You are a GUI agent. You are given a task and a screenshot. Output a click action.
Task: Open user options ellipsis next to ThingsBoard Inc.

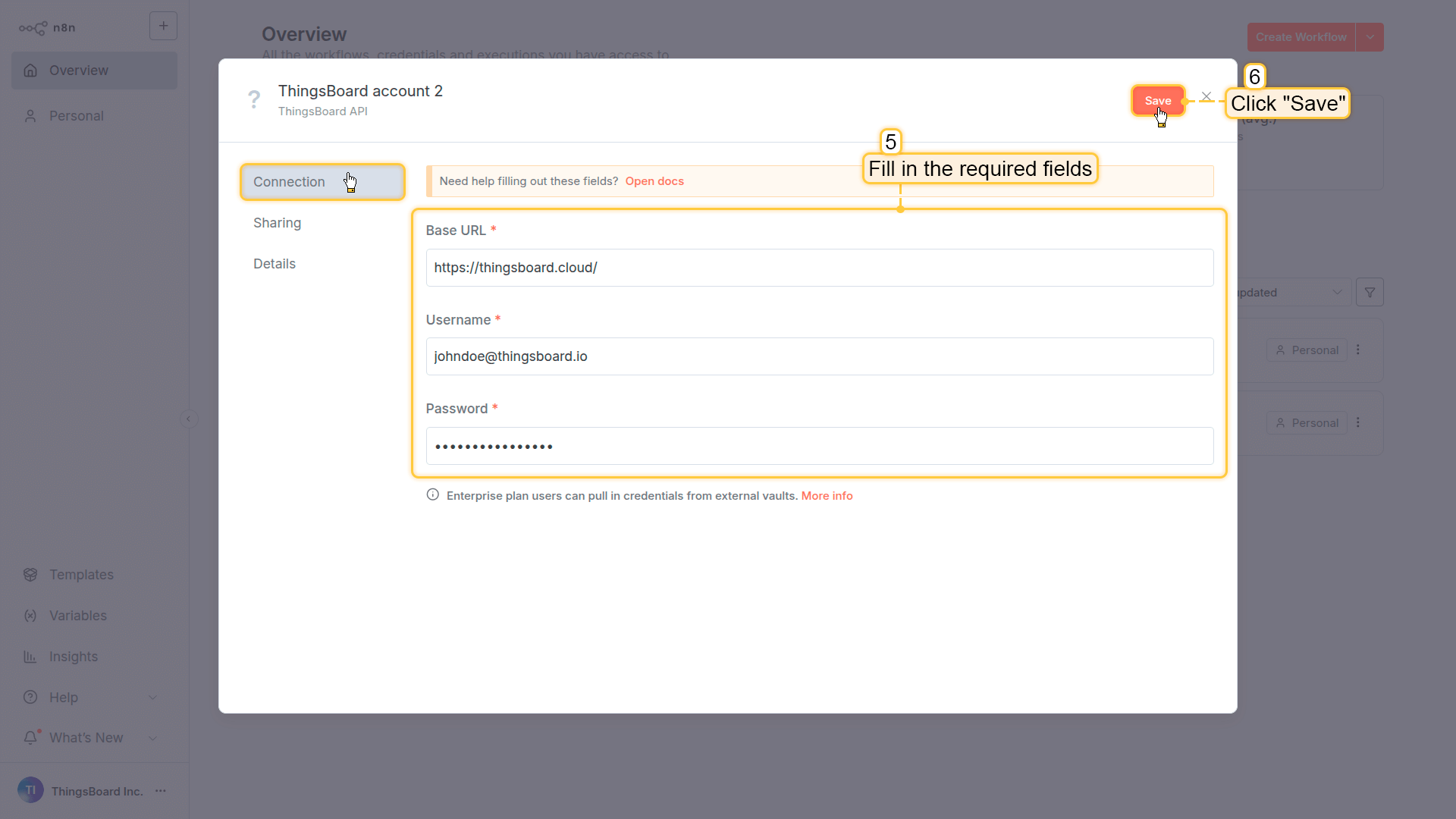coord(161,791)
